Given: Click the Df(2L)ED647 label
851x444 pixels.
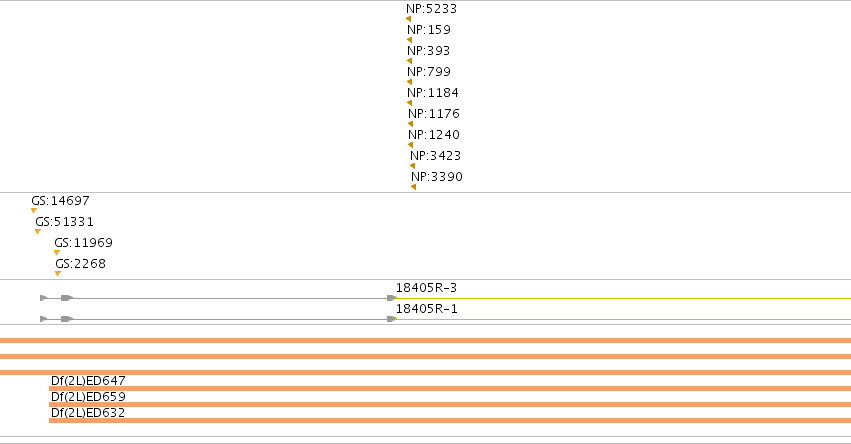Looking at the screenshot, I should pos(88,380).
